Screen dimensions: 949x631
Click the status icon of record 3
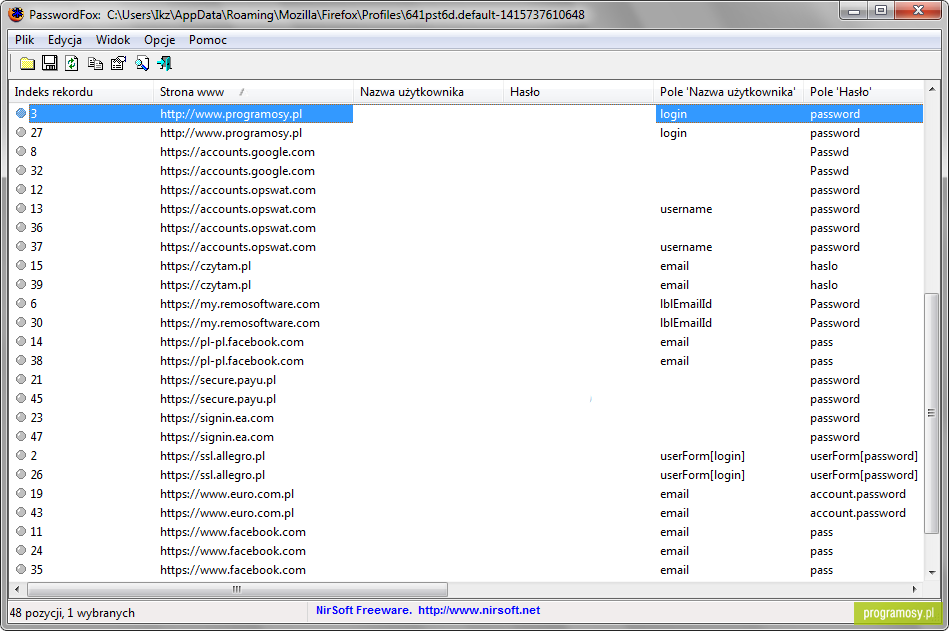pos(21,113)
